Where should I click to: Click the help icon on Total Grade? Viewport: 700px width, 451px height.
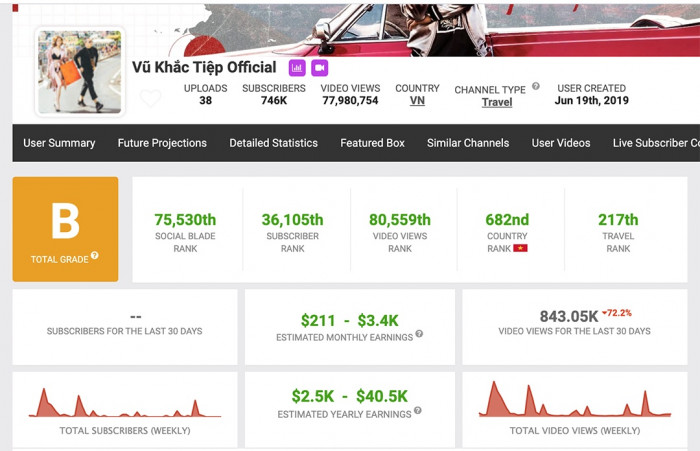[95, 256]
